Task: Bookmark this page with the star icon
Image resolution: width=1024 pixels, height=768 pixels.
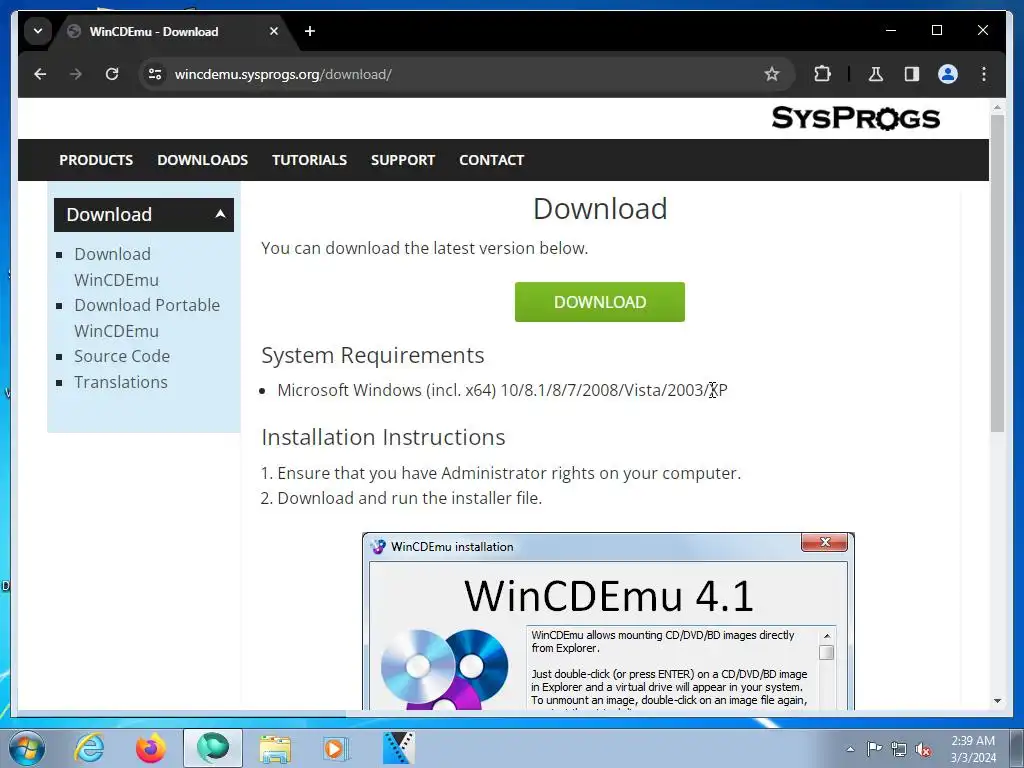Action: (772, 74)
